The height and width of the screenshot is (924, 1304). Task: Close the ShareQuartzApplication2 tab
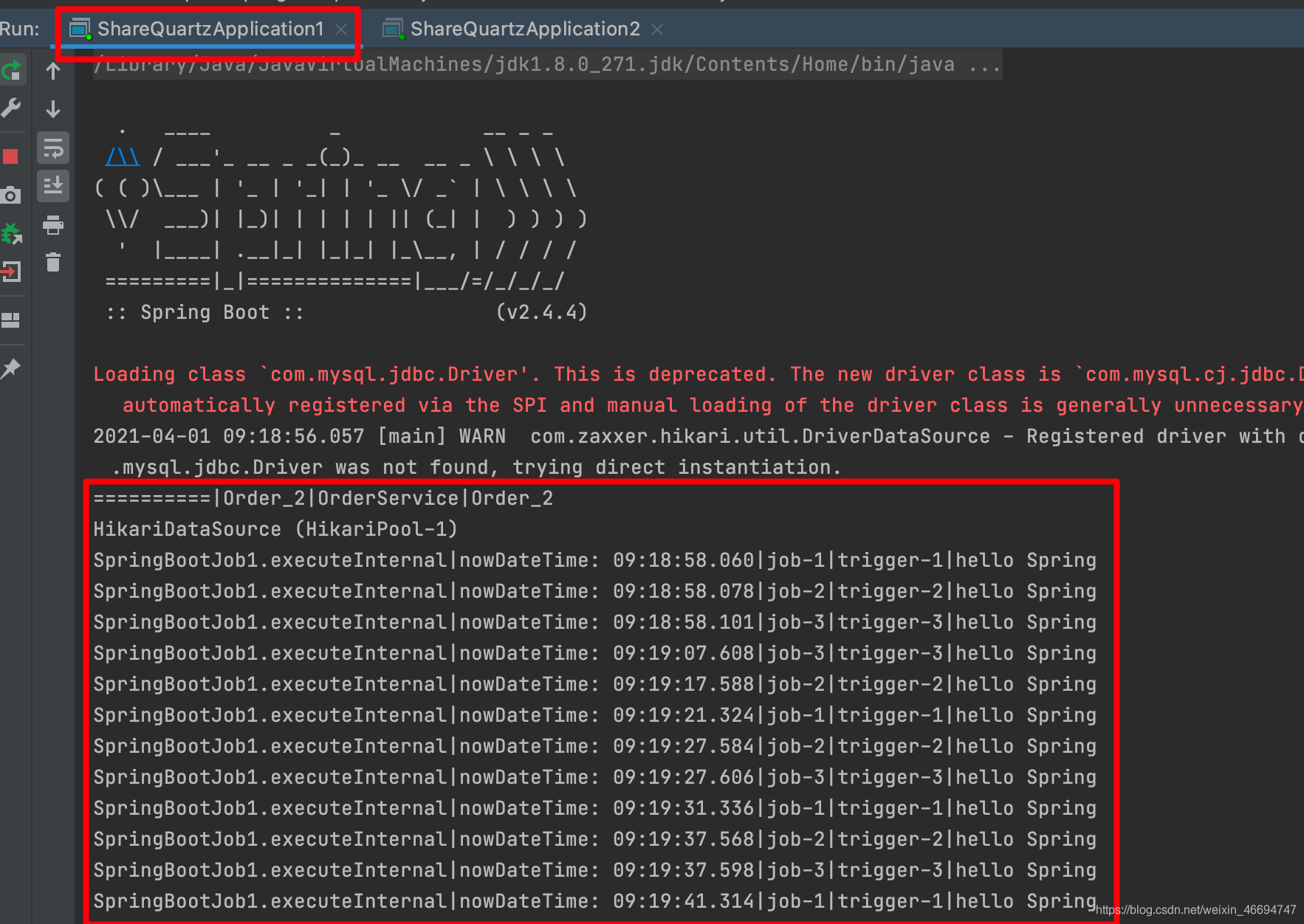click(657, 30)
